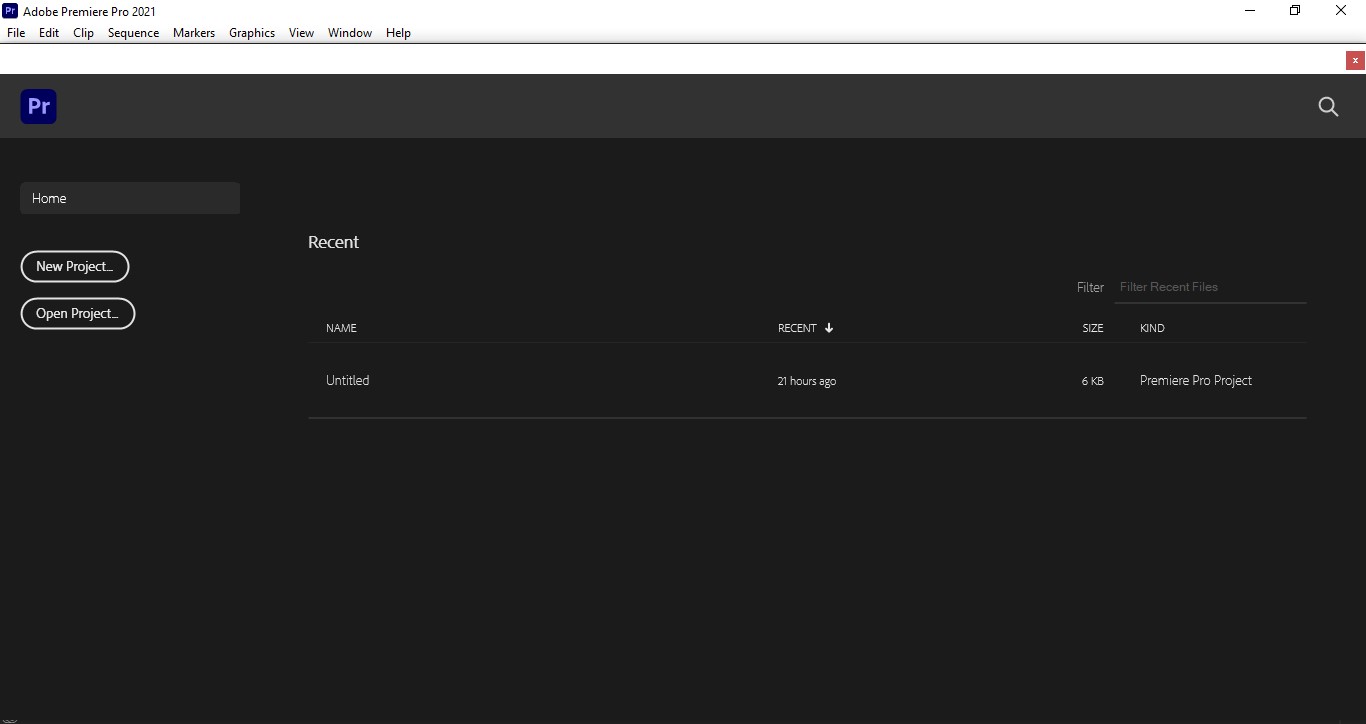Viewport: 1366px width, 724px height.
Task: Click the Open Project button
Action: 78,314
